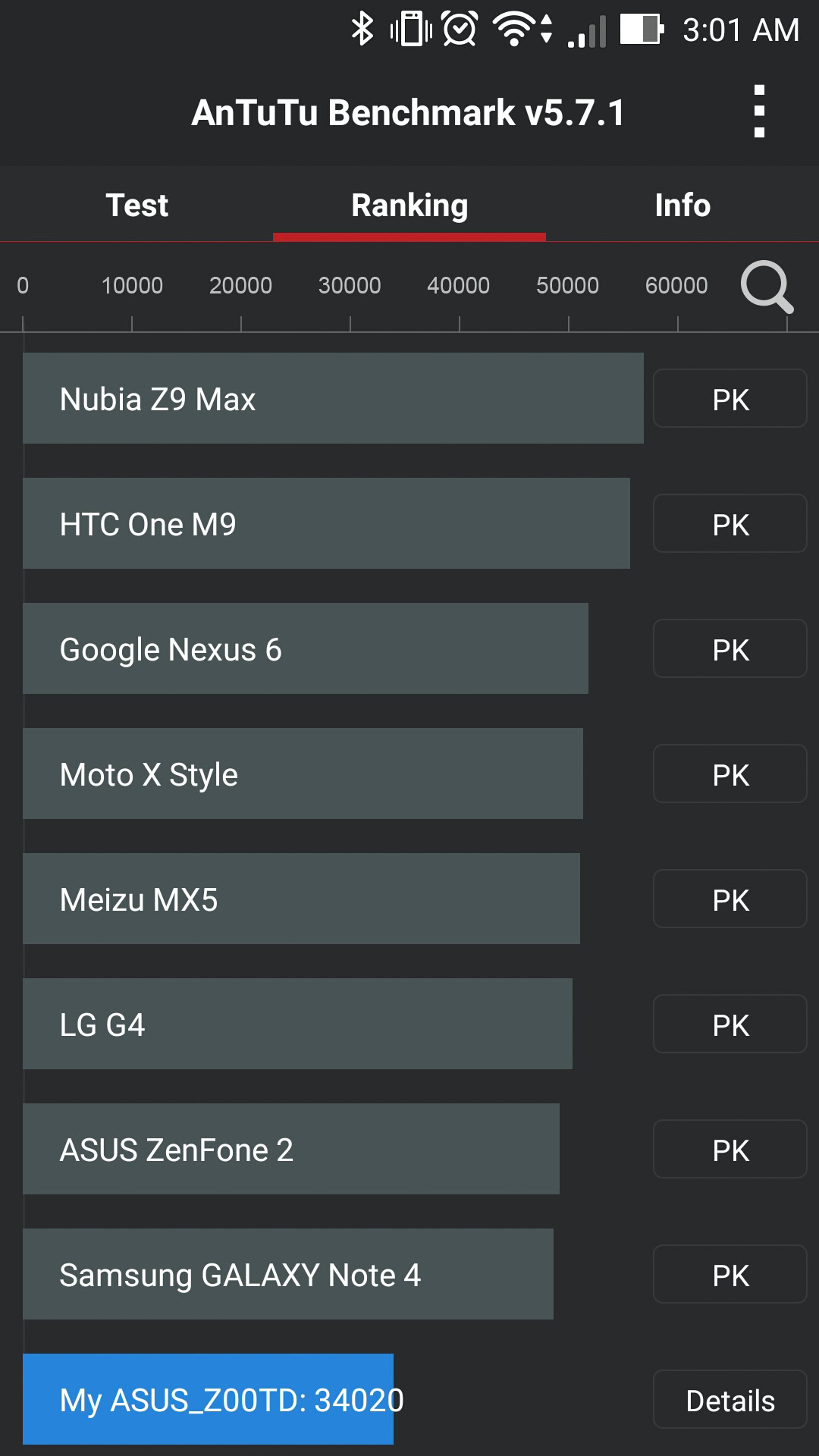This screenshot has width=819, height=1456.
Task: Tap the Wi-Fi status icon
Action: coord(516,30)
